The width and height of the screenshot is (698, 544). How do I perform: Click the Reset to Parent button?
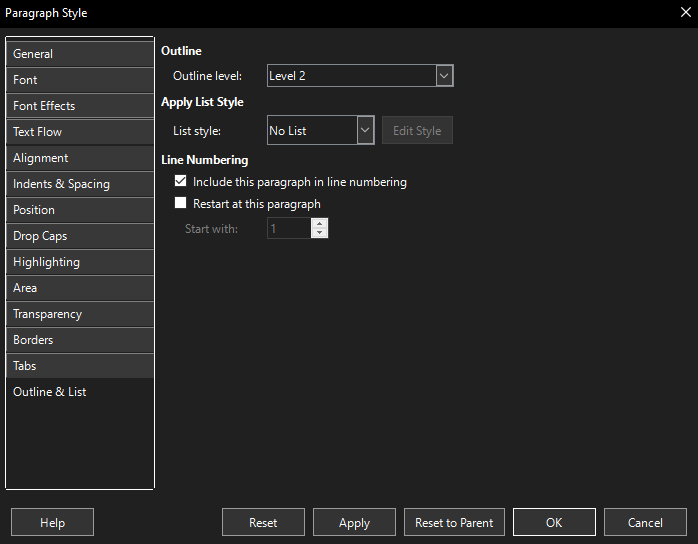pos(454,522)
